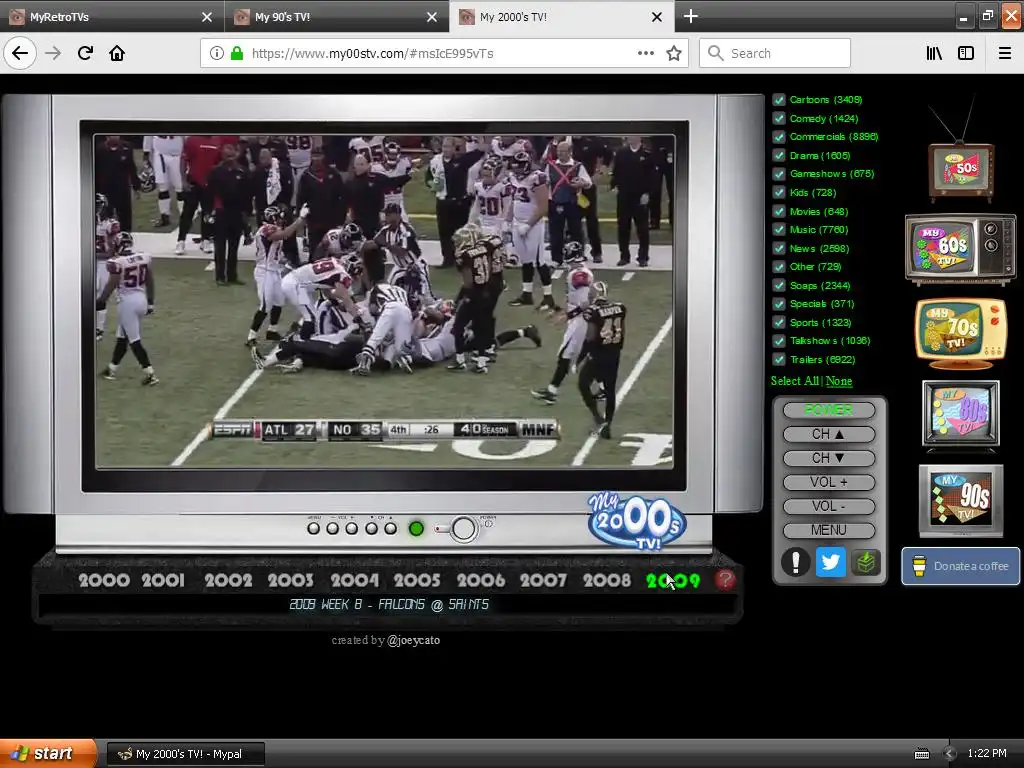This screenshot has height=768, width=1024.
Task: Share via the Twitter bird icon
Action: [830, 562]
